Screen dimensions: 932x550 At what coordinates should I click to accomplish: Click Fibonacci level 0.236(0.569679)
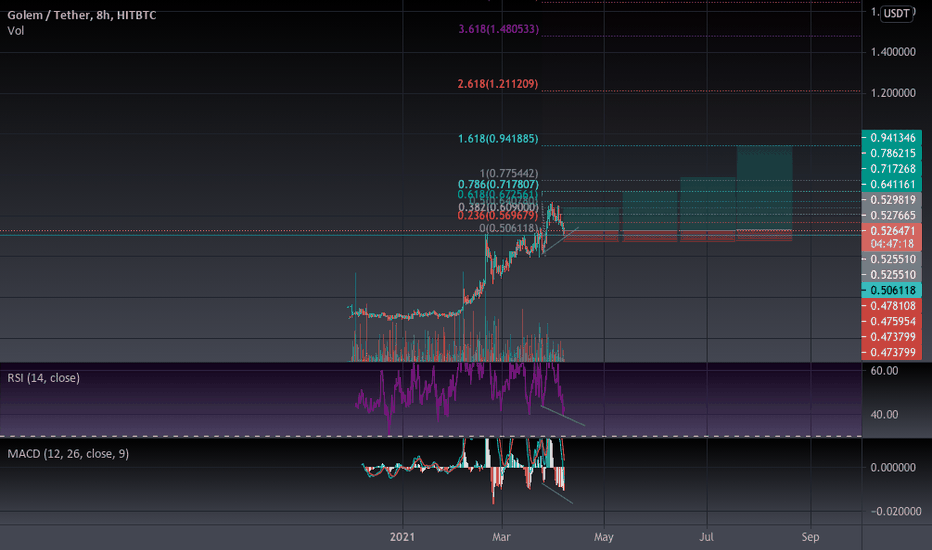pyautogui.click(x=498, y=215)
